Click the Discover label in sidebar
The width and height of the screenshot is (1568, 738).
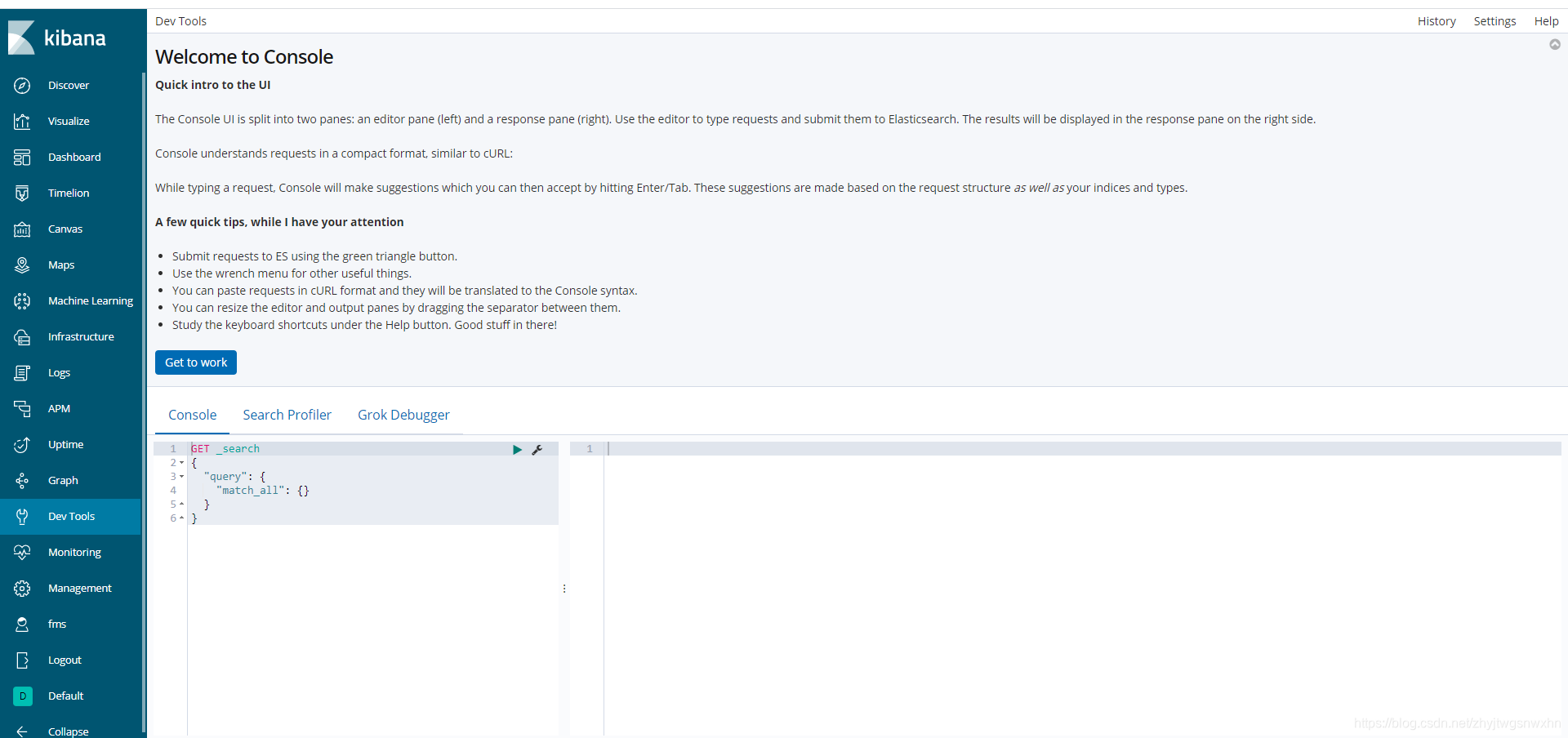pyautogui.click(x=69, y=86)
